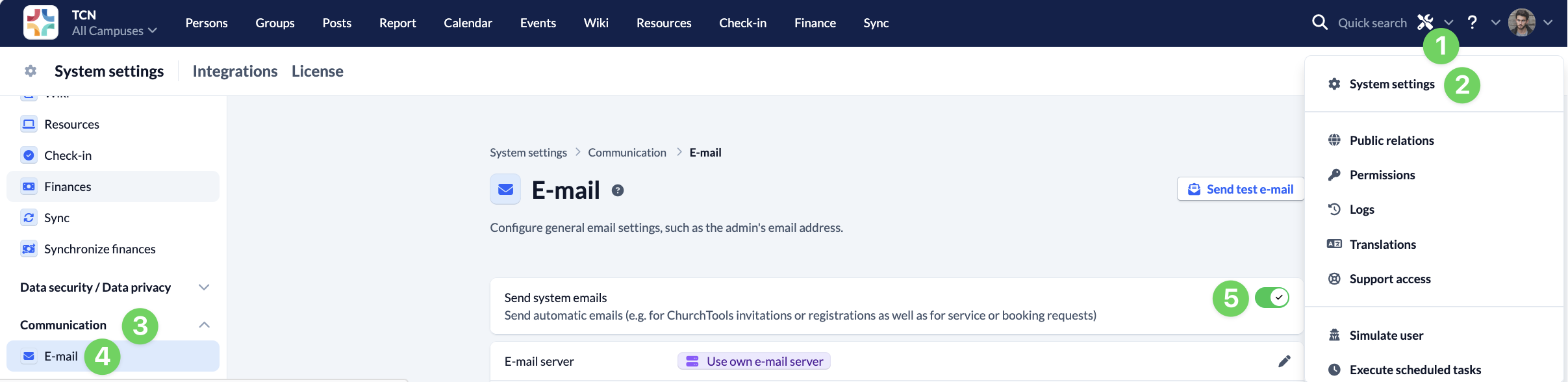
Task: Follow the Communication breadcrumb link
Action: [627, 153]
